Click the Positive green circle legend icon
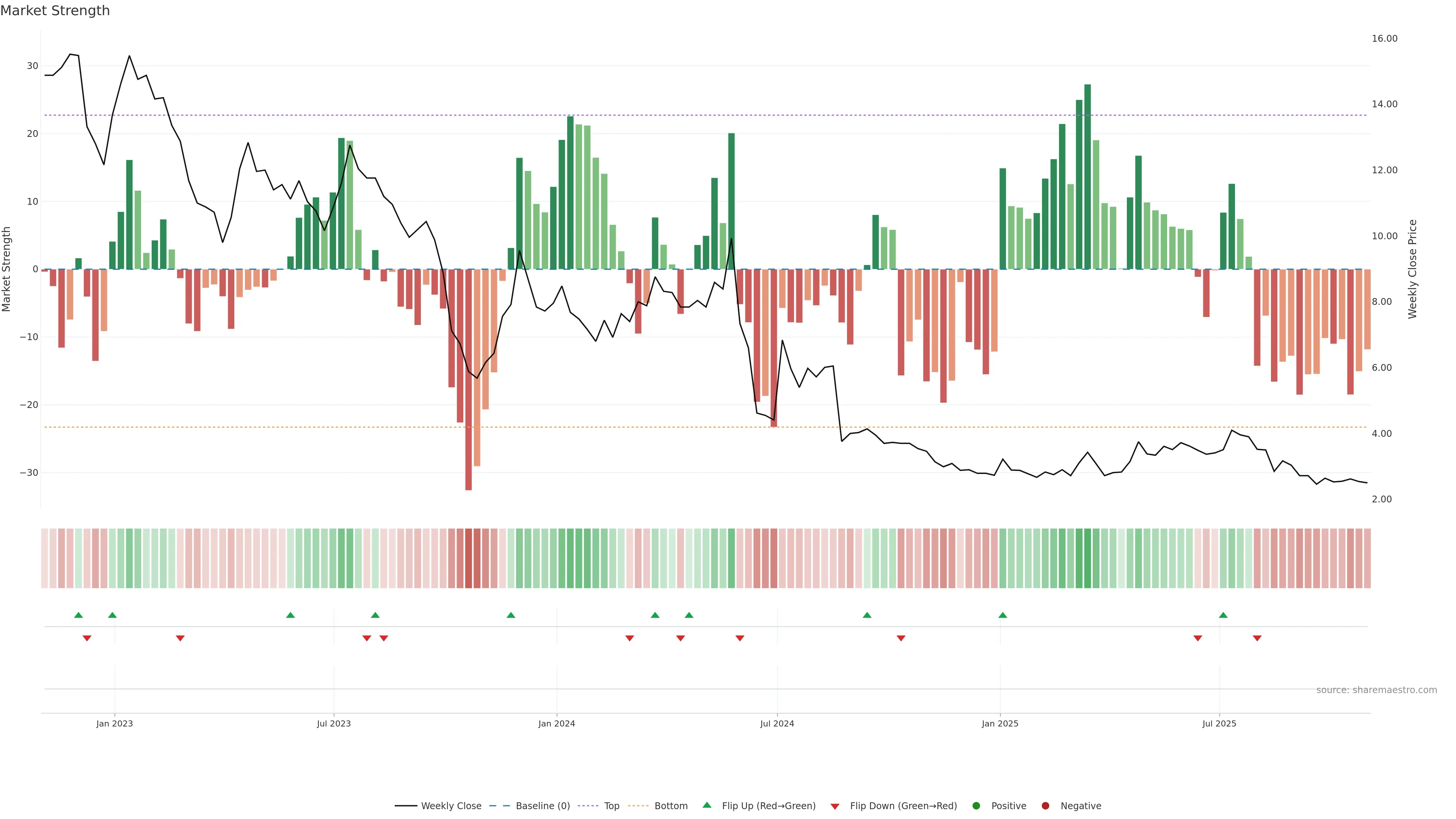Viewport: 1456px width, 819px height. point(976,806)
